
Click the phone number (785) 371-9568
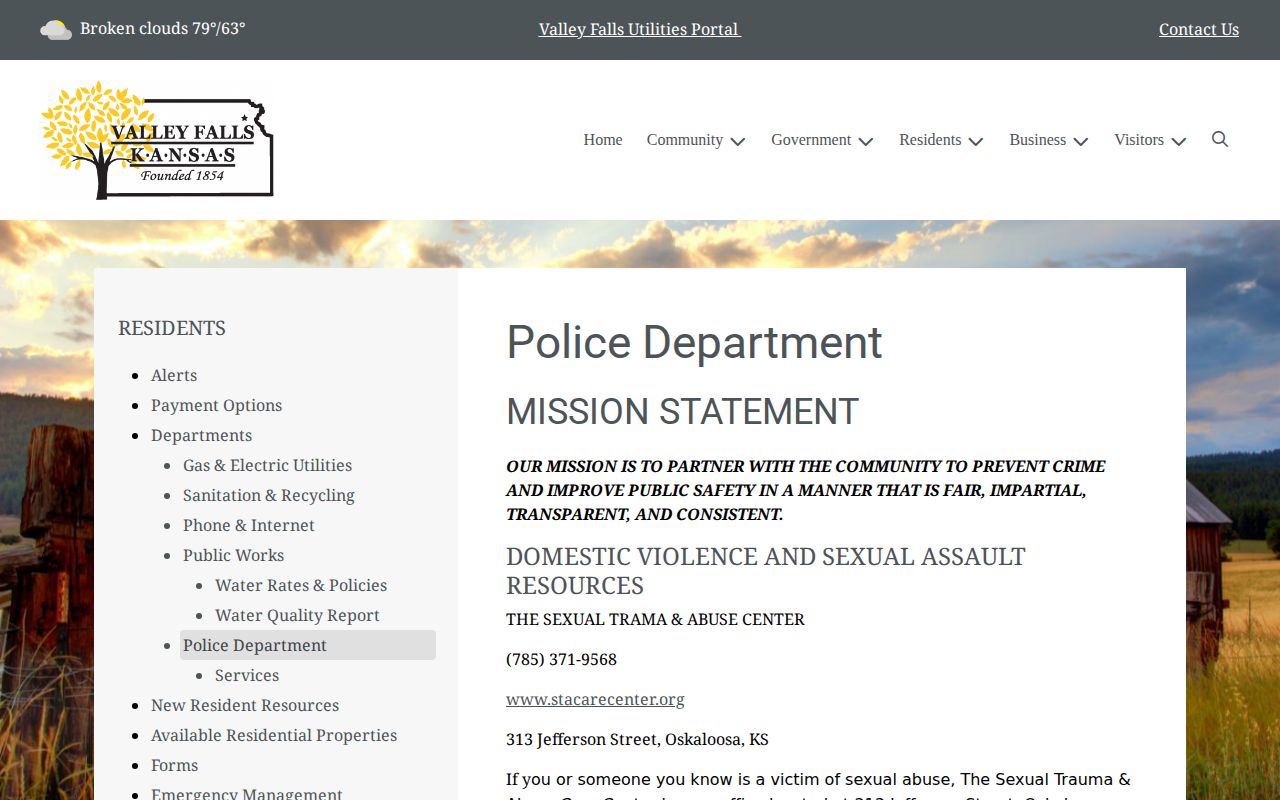(x=561, y=659)
